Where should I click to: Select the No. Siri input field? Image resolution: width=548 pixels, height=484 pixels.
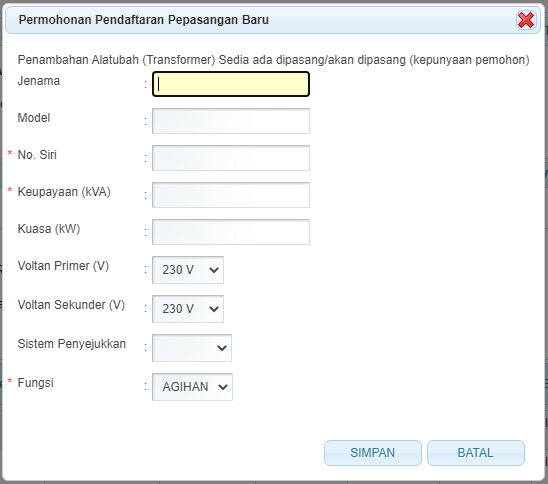pyautogui.click(x=231, y=158)
